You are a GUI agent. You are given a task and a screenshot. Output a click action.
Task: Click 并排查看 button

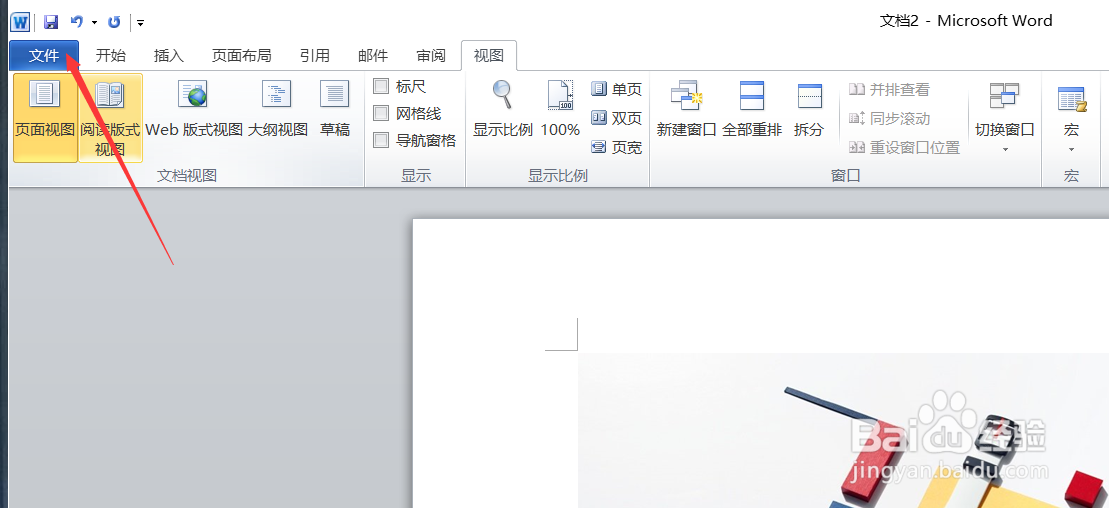pos(889,90)
